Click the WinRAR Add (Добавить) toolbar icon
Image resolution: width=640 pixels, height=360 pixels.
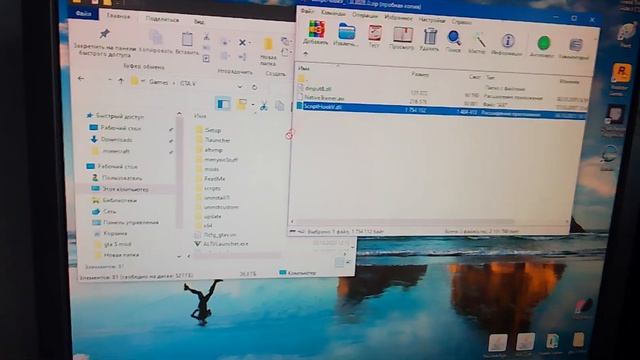click(x=316, y=31)
